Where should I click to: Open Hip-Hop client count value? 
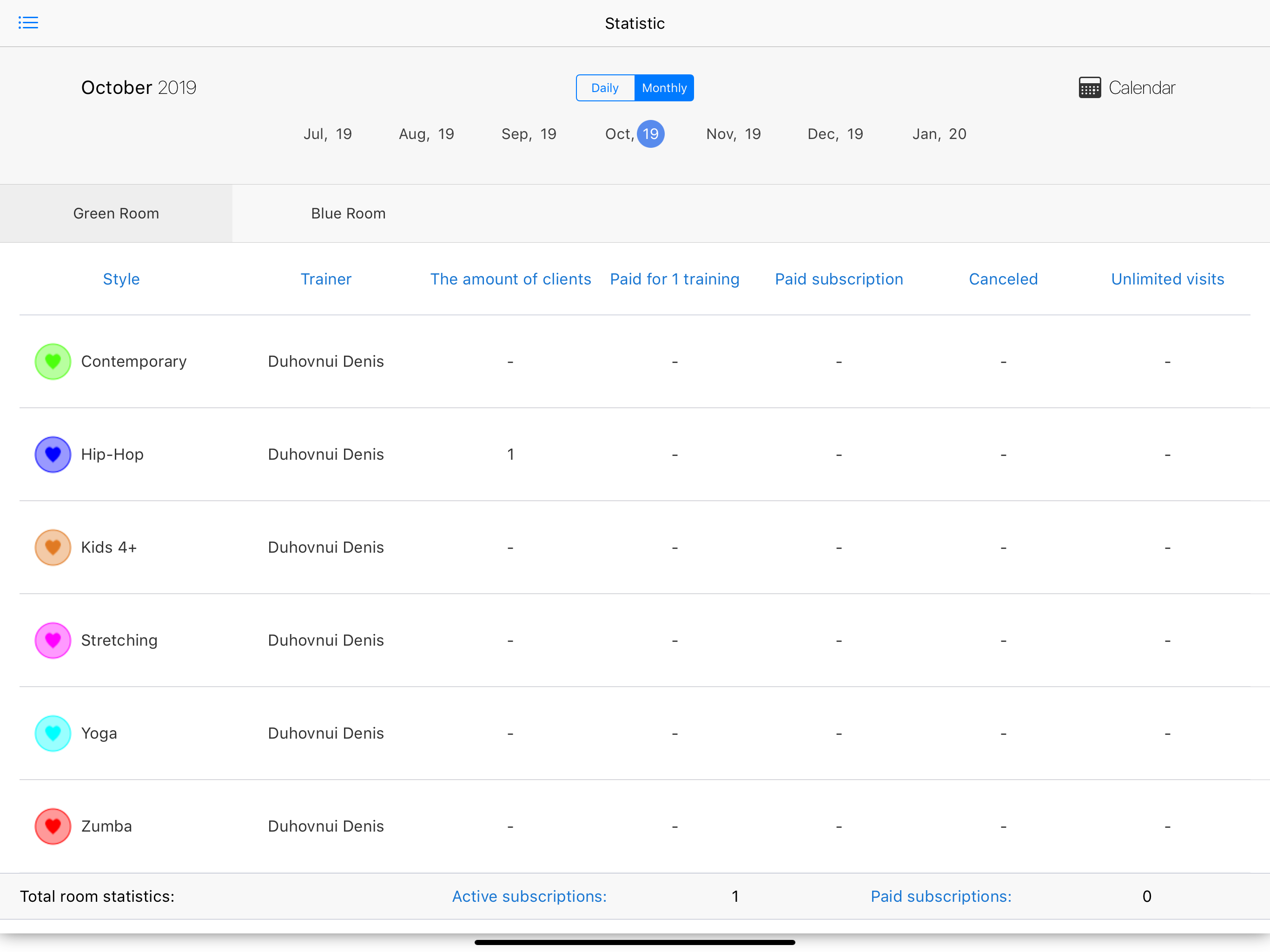click(x=510, y=455)
